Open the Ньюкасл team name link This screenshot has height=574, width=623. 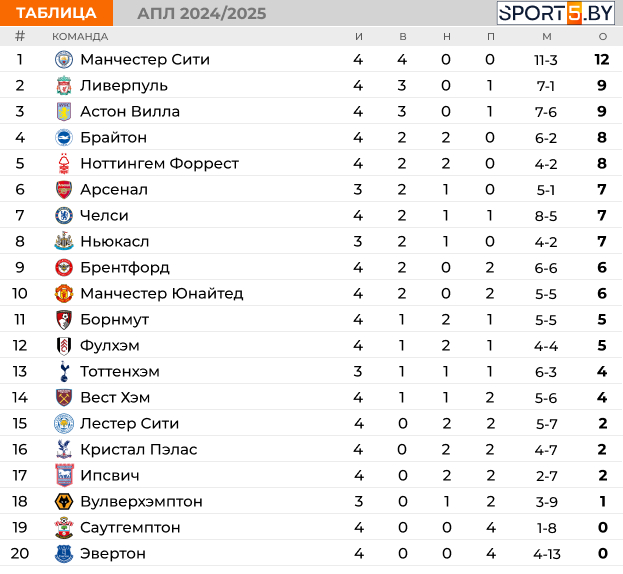click(x=114, y=242)
